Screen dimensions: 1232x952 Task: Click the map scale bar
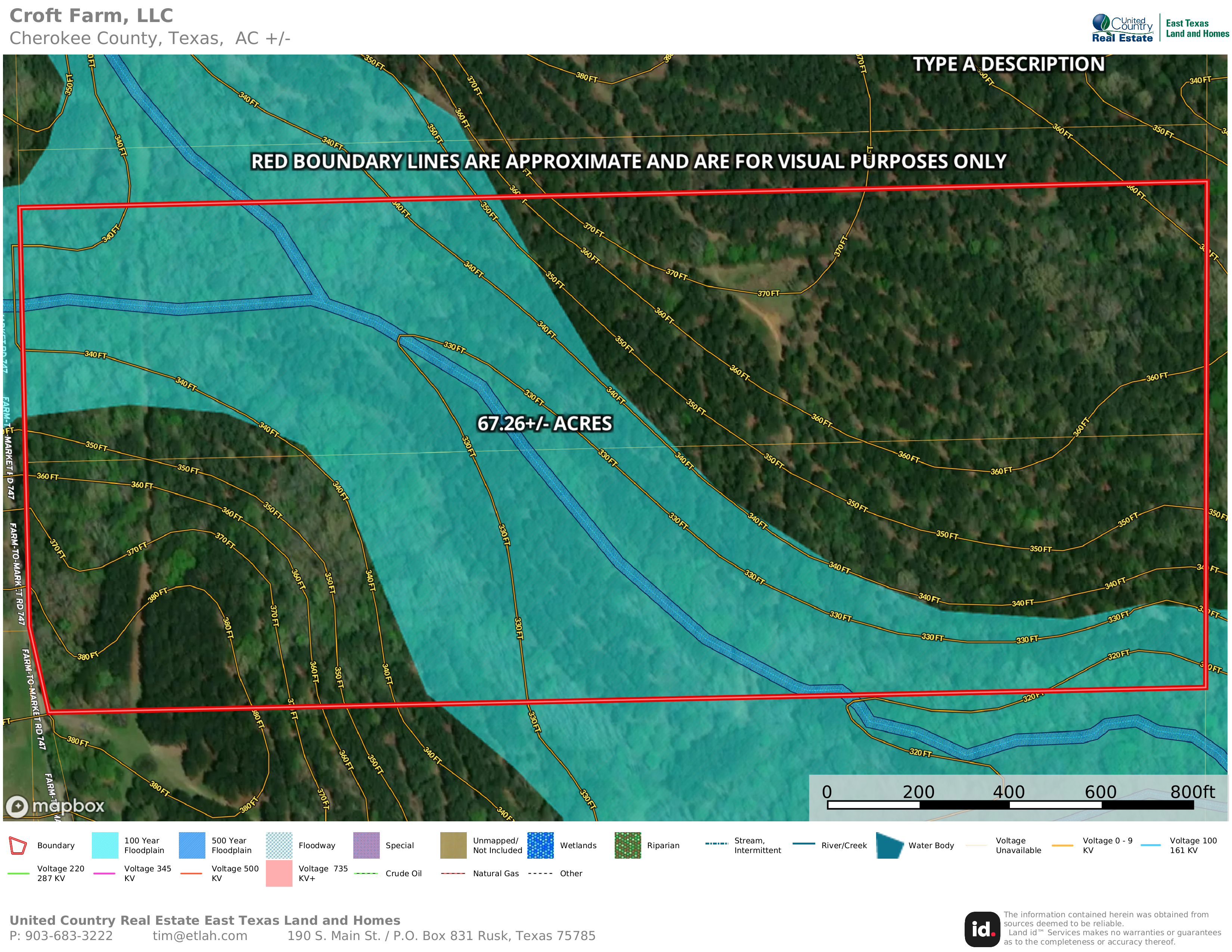(1010, 805)
